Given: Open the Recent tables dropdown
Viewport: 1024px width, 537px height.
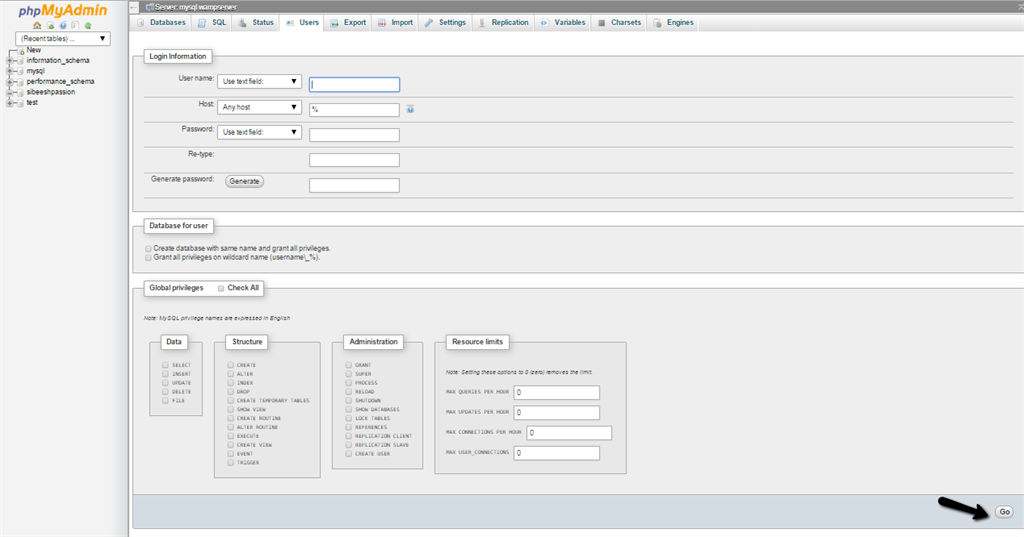Looking at the screenshot, I should click(63, 39).
